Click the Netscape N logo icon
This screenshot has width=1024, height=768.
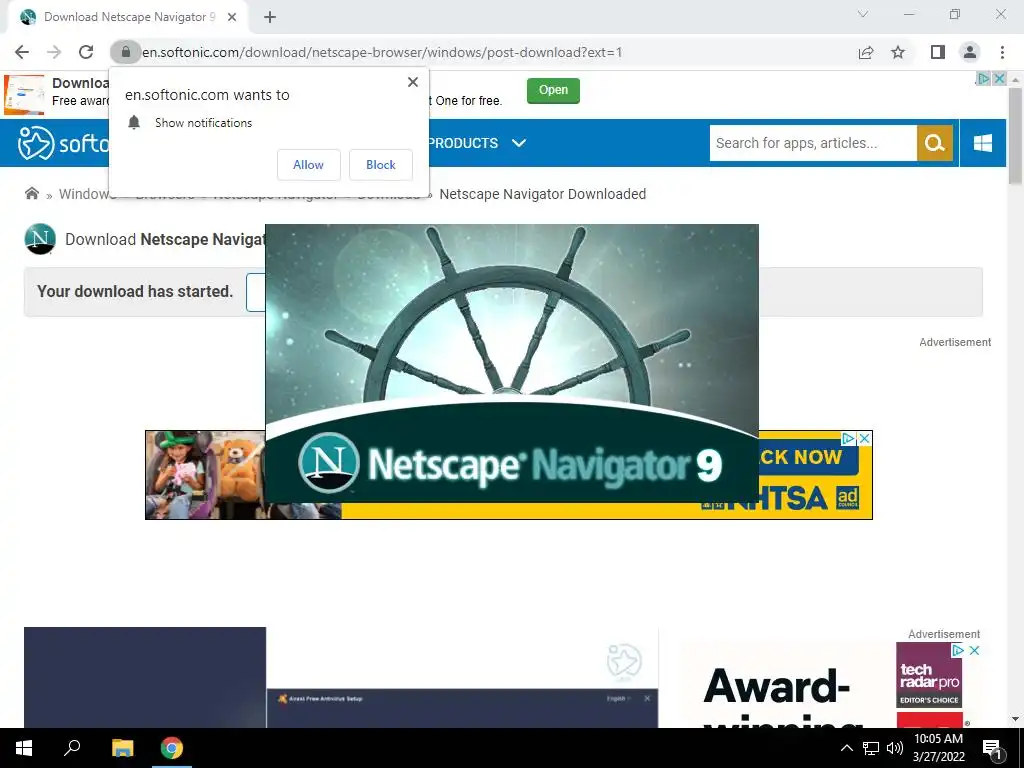point(40,239)
